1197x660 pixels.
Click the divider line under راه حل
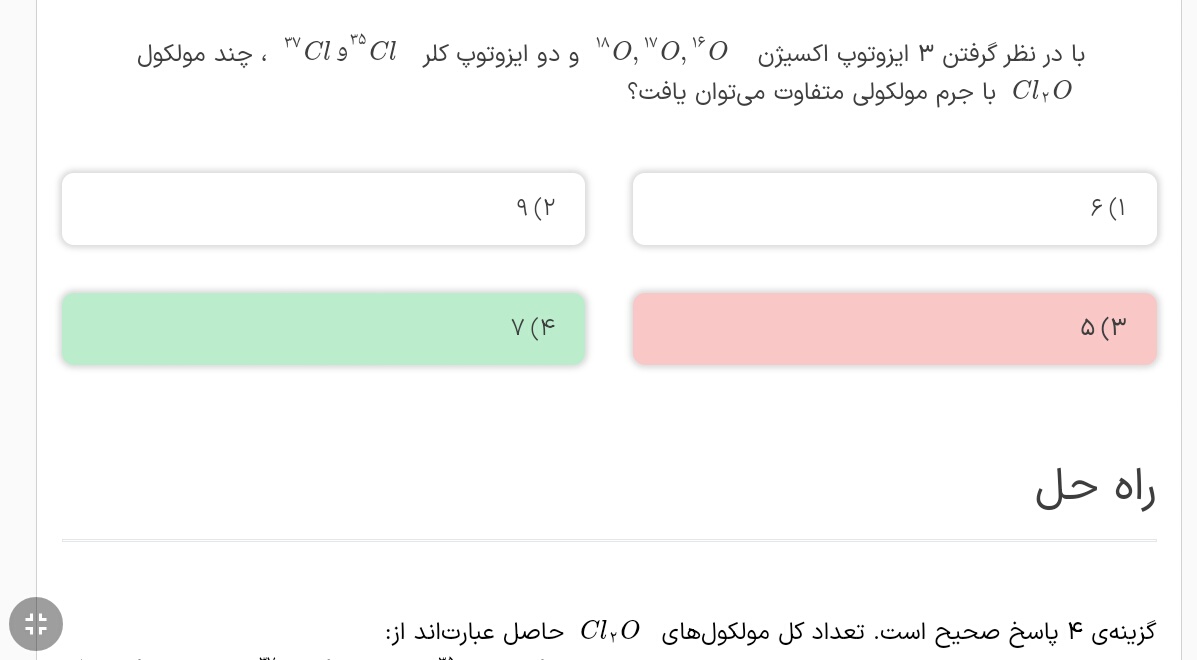click(x=609, y=541)
